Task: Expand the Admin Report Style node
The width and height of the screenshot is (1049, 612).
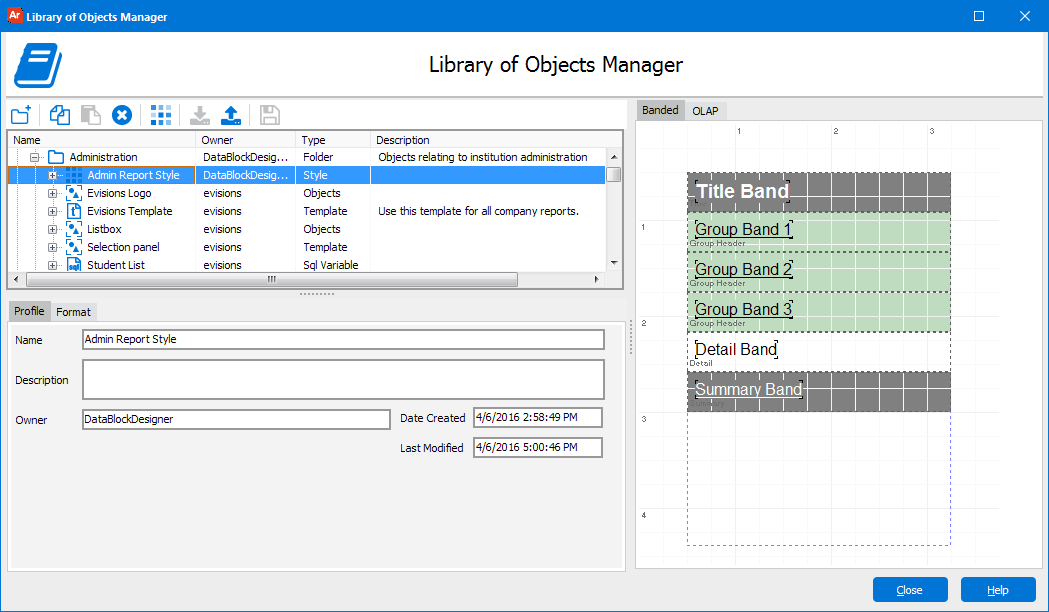Action: (x=51, y=174)
